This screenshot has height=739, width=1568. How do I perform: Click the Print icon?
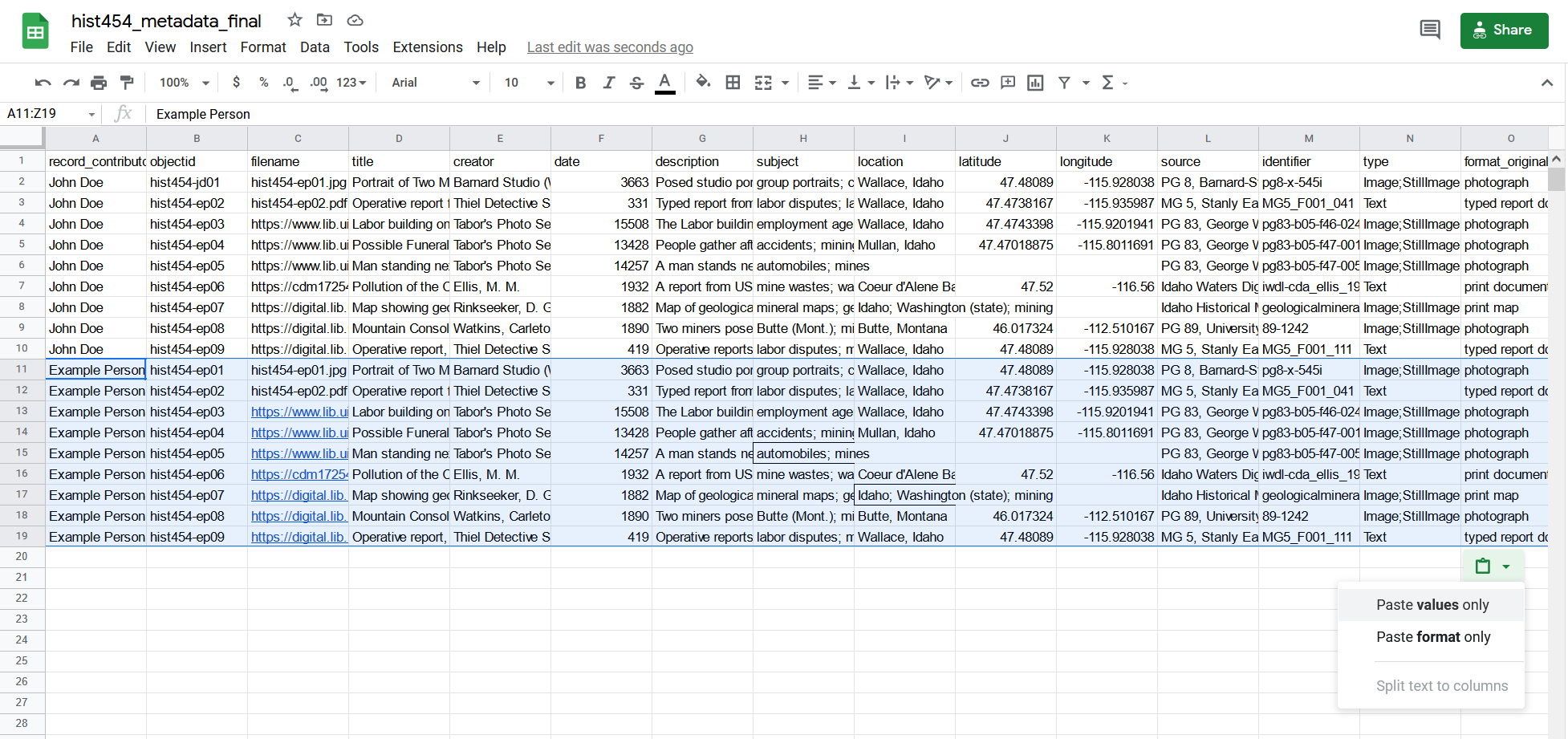(99, 83)
